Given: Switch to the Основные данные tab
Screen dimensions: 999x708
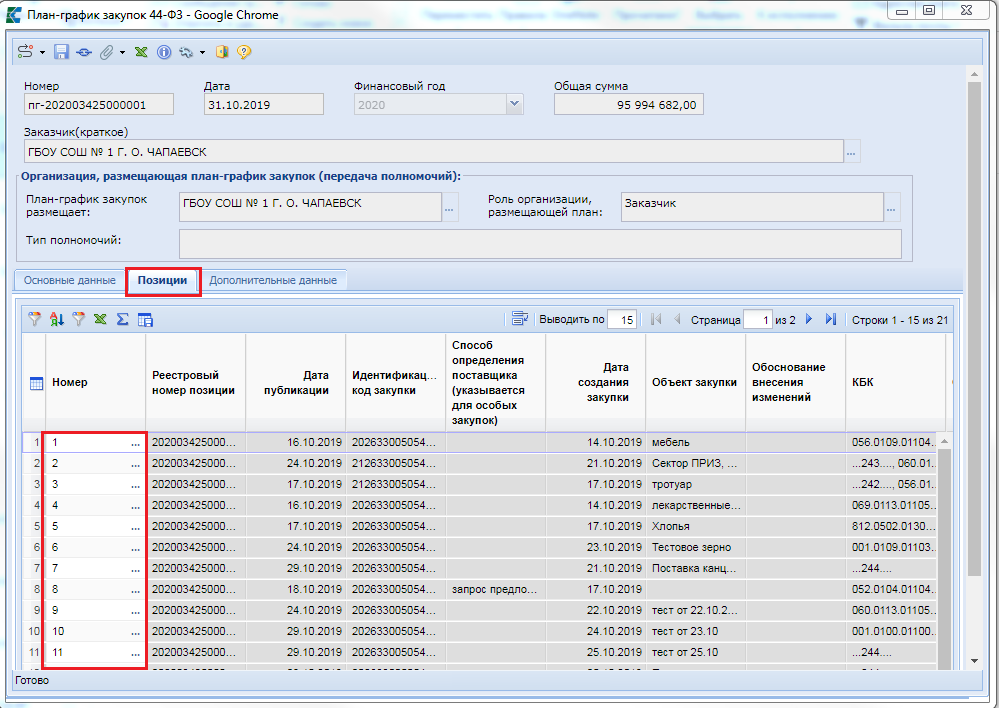Looking at the screenshot, I should 69,281.
